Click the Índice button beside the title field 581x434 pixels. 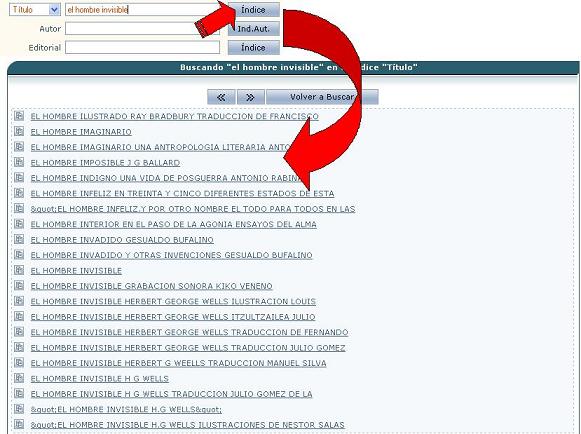[254, 10]
